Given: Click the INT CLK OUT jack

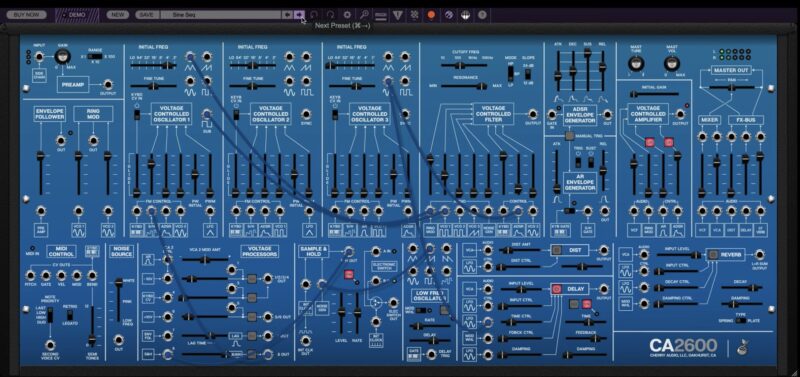Looking at the screenshot, I should click(305, 340).
